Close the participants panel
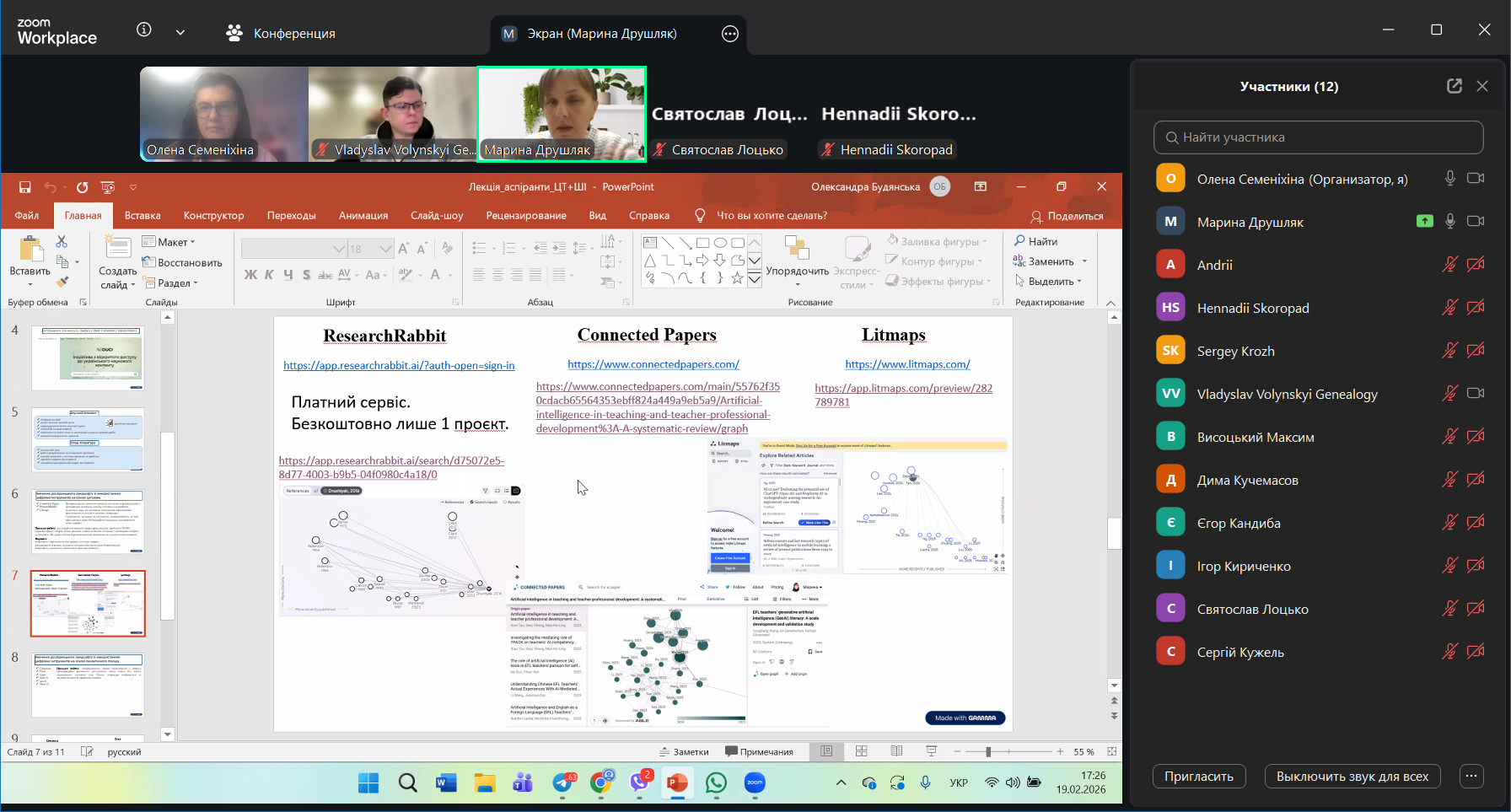The image size is (1511, 812). coord(1482,86)
